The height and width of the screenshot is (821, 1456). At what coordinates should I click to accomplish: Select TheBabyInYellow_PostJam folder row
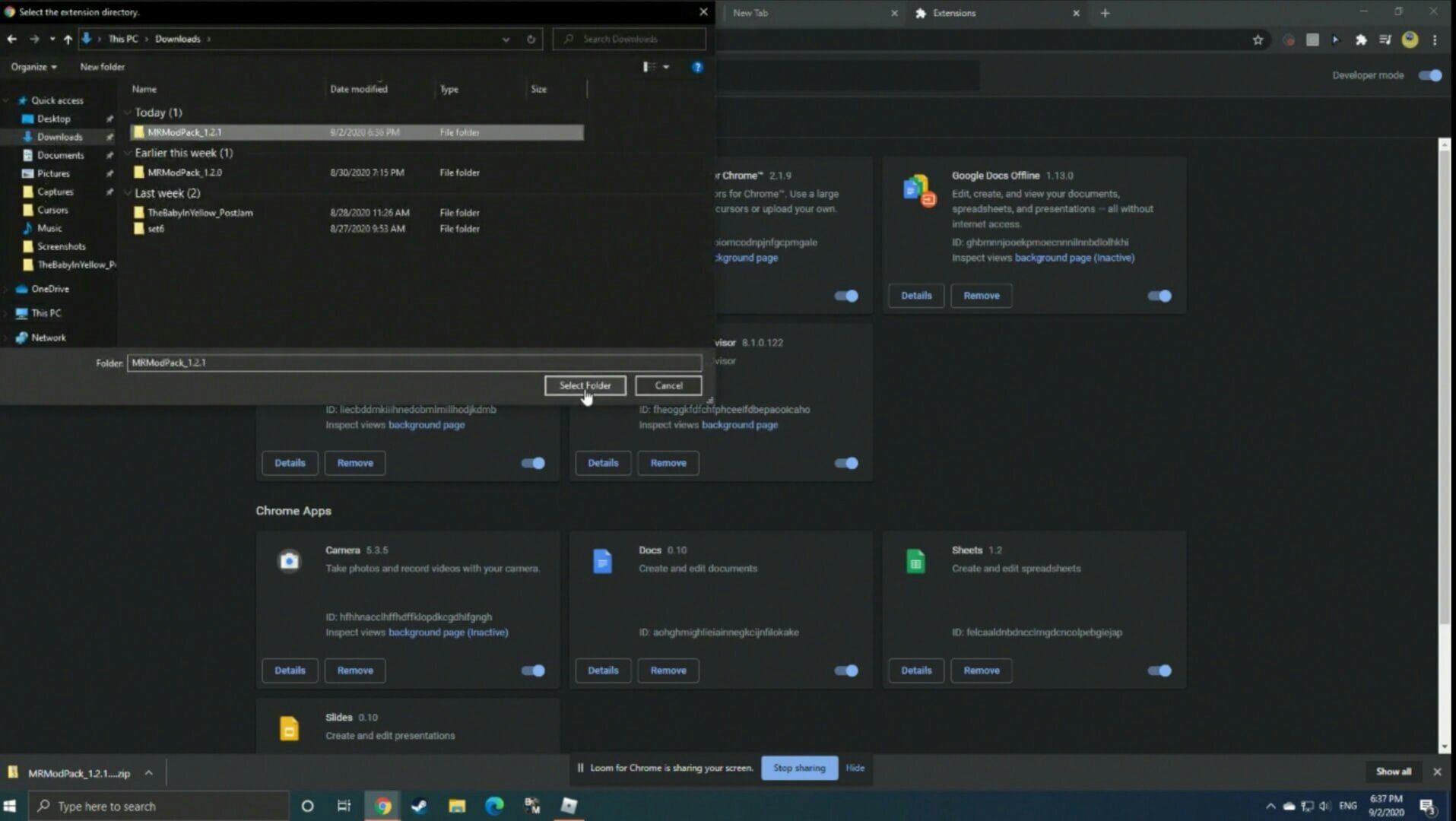(x=357, y=213)
